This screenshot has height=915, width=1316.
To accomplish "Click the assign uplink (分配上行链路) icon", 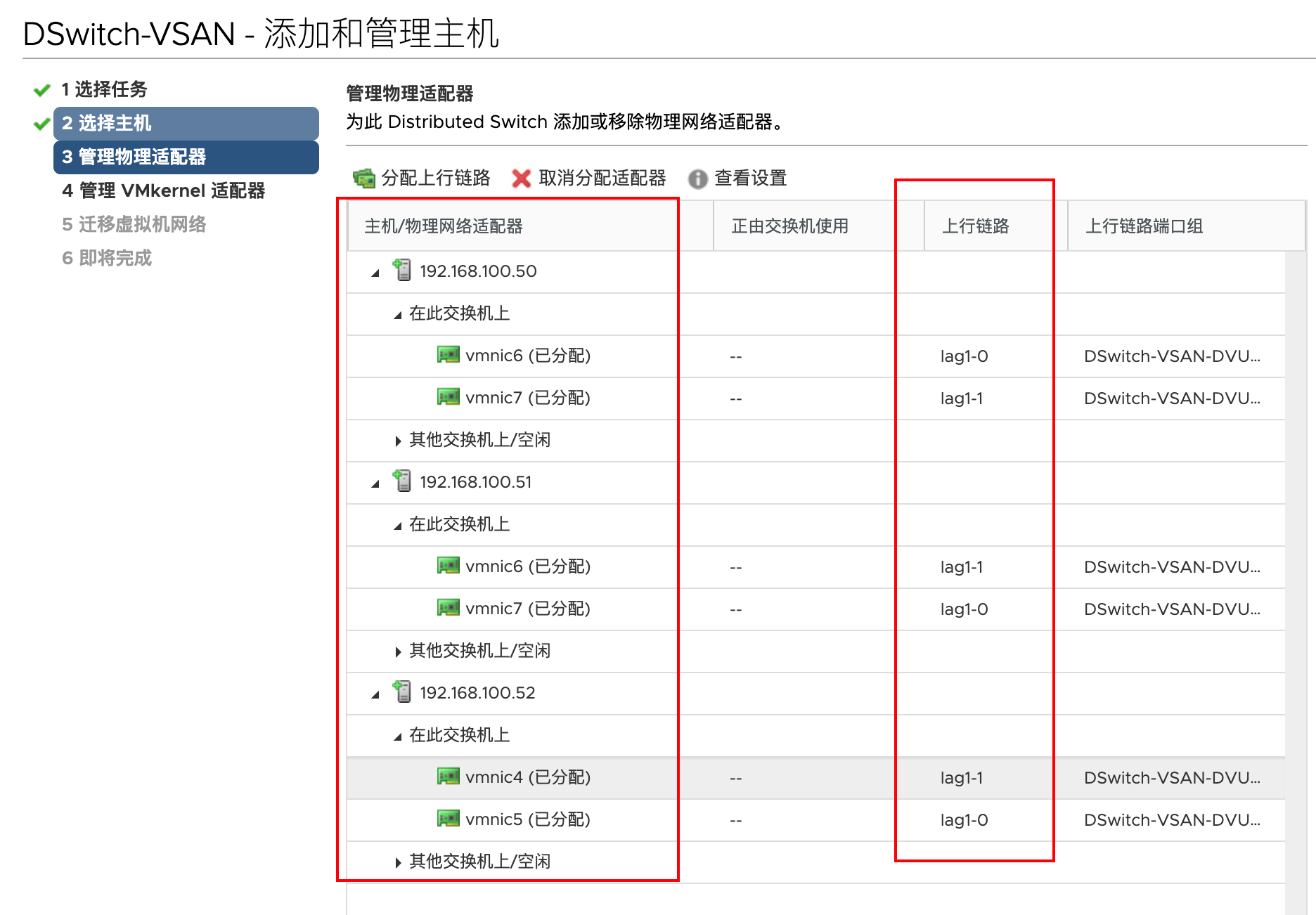I will [x=364, y=179].
